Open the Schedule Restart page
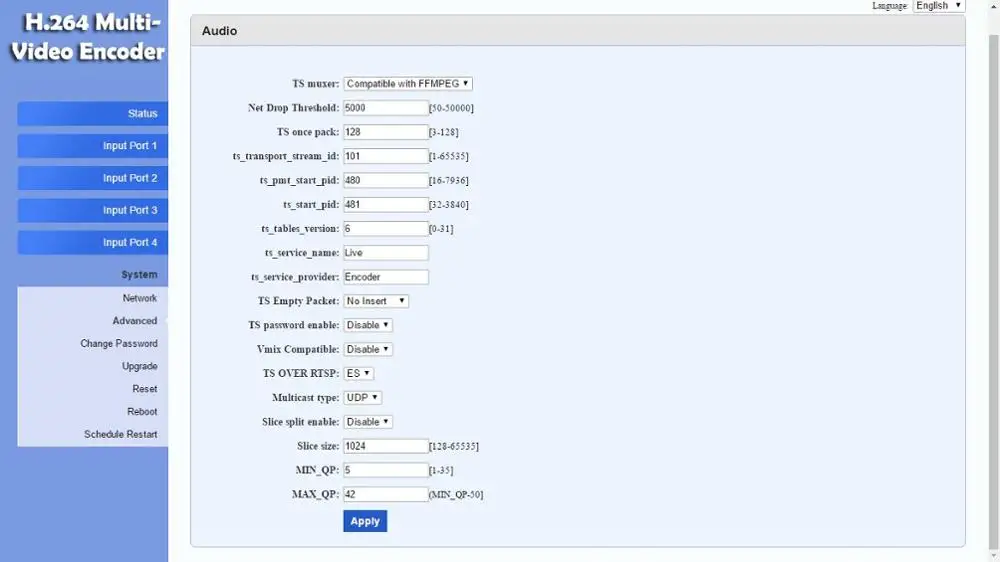 pyautogui.click(x=121, y=434)
